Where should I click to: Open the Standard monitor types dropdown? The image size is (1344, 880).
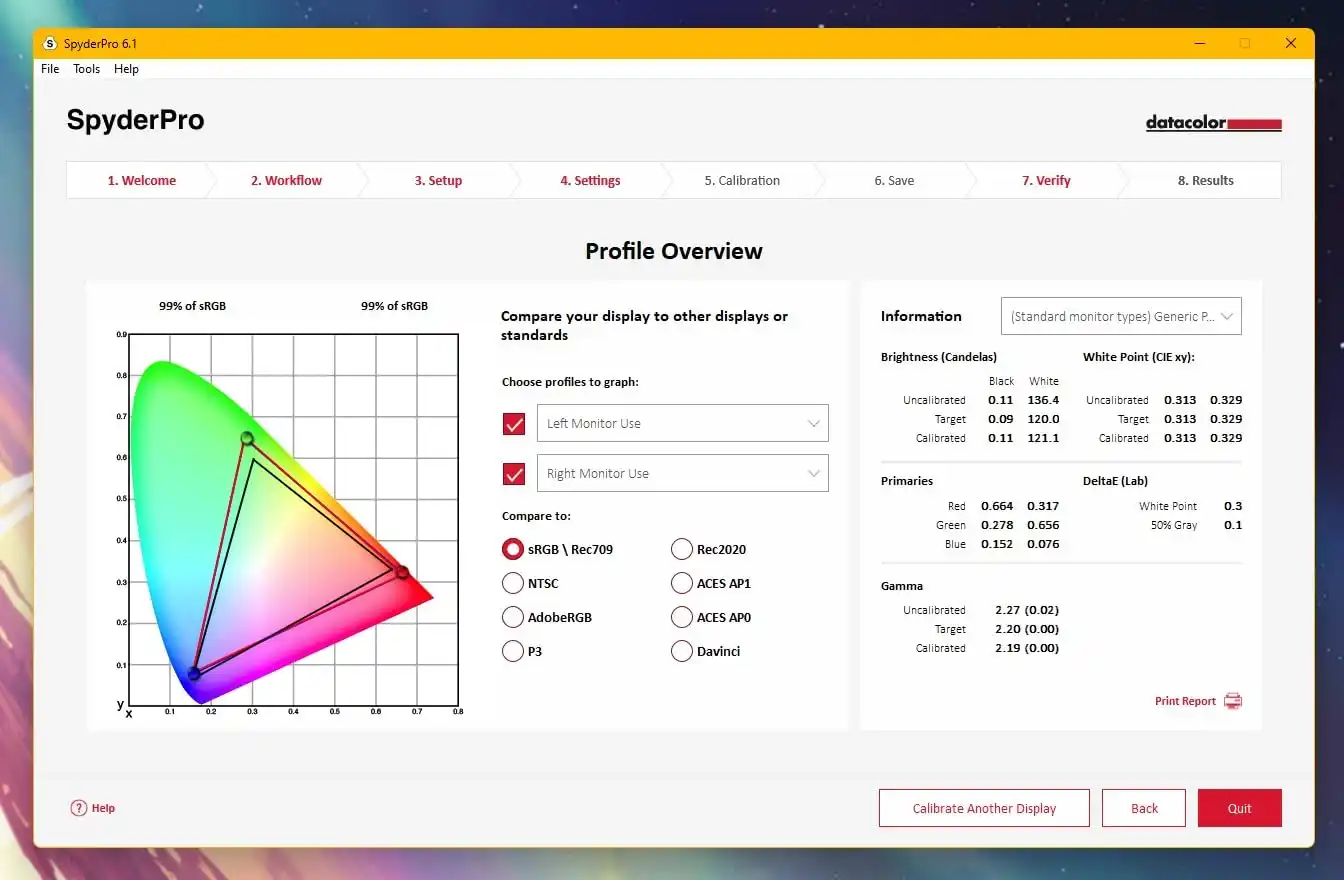pyautogui.click(x=1121, y=316)
